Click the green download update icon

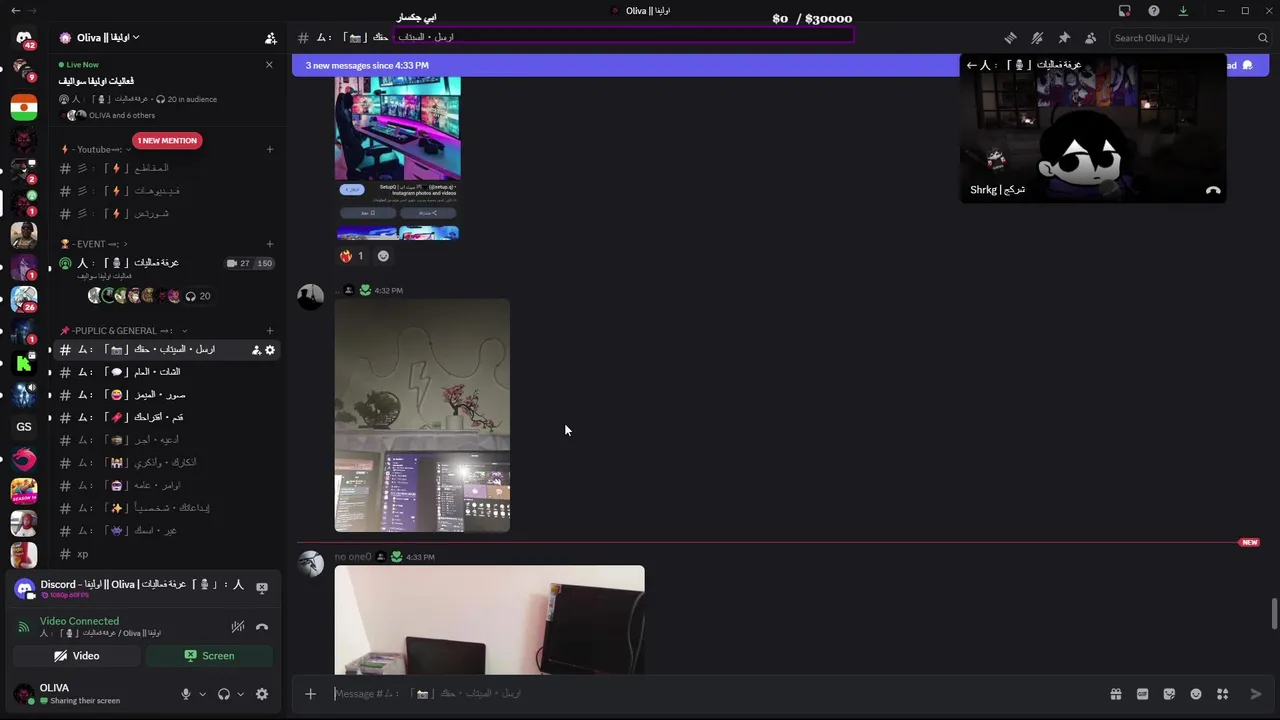(1184, 11)
